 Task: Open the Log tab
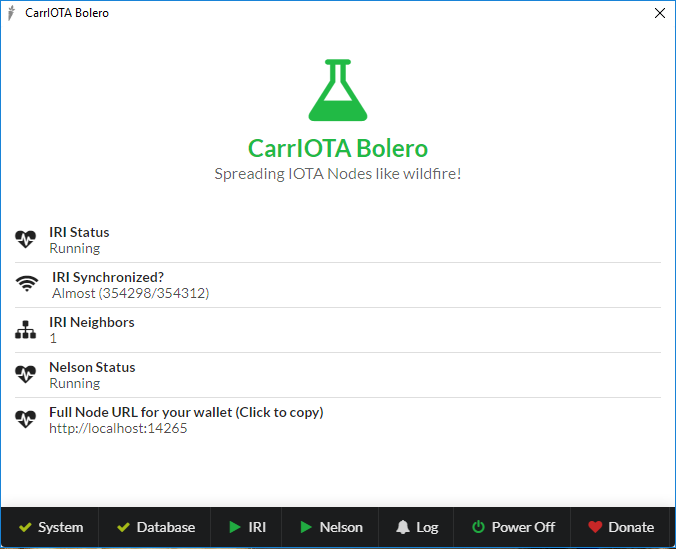pyautogui.click(x=416, y=527)
